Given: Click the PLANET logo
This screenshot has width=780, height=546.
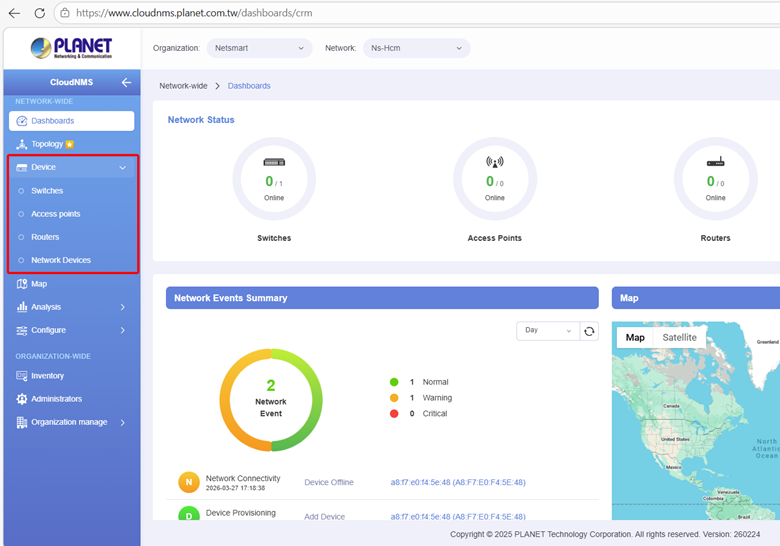Looking at the screenshot, I should (71, 48).
